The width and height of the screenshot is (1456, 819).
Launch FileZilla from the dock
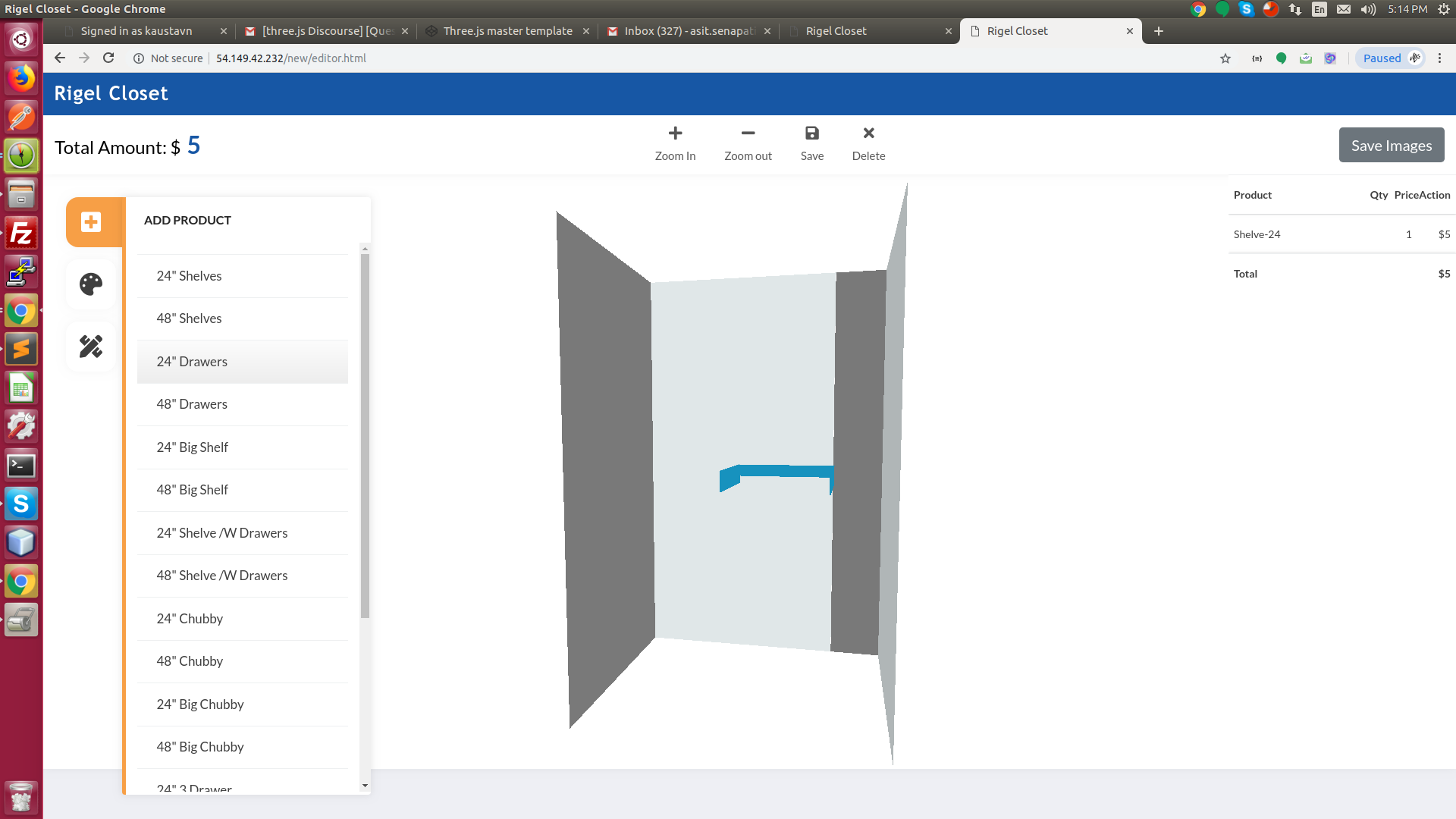tap(21, 233)
